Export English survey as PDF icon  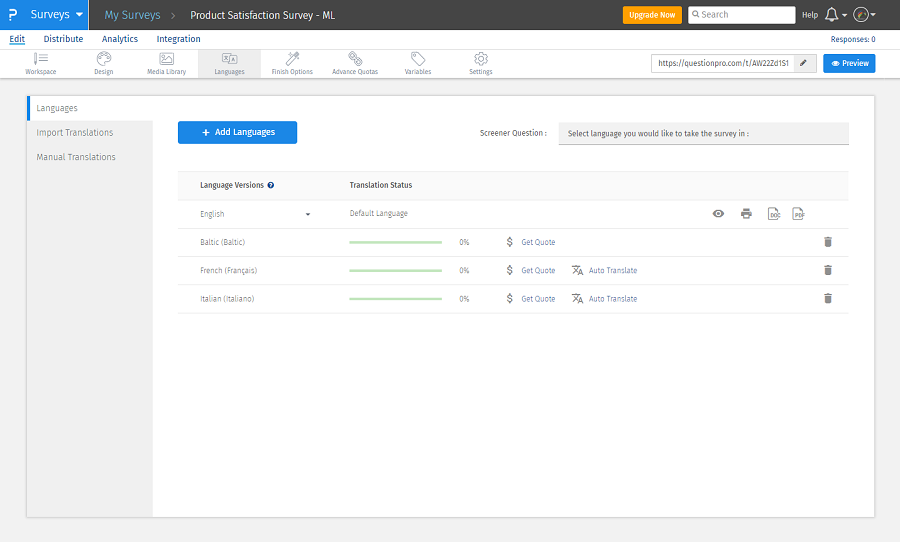pyautogui.click(x=798, y=214)
